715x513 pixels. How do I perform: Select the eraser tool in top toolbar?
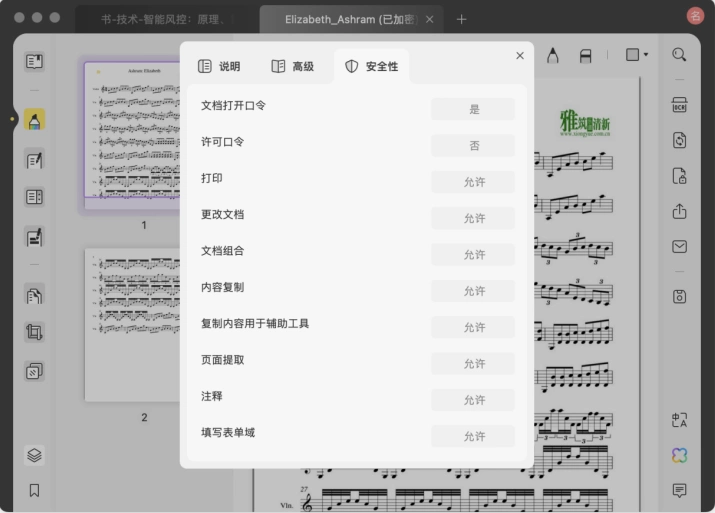(585, 56)
